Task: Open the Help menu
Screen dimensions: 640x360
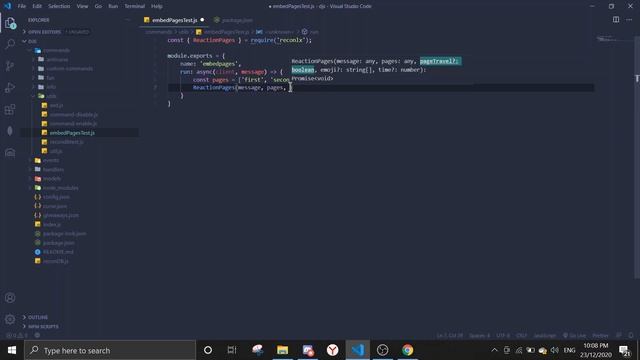Action: click(x=157, y=6)
